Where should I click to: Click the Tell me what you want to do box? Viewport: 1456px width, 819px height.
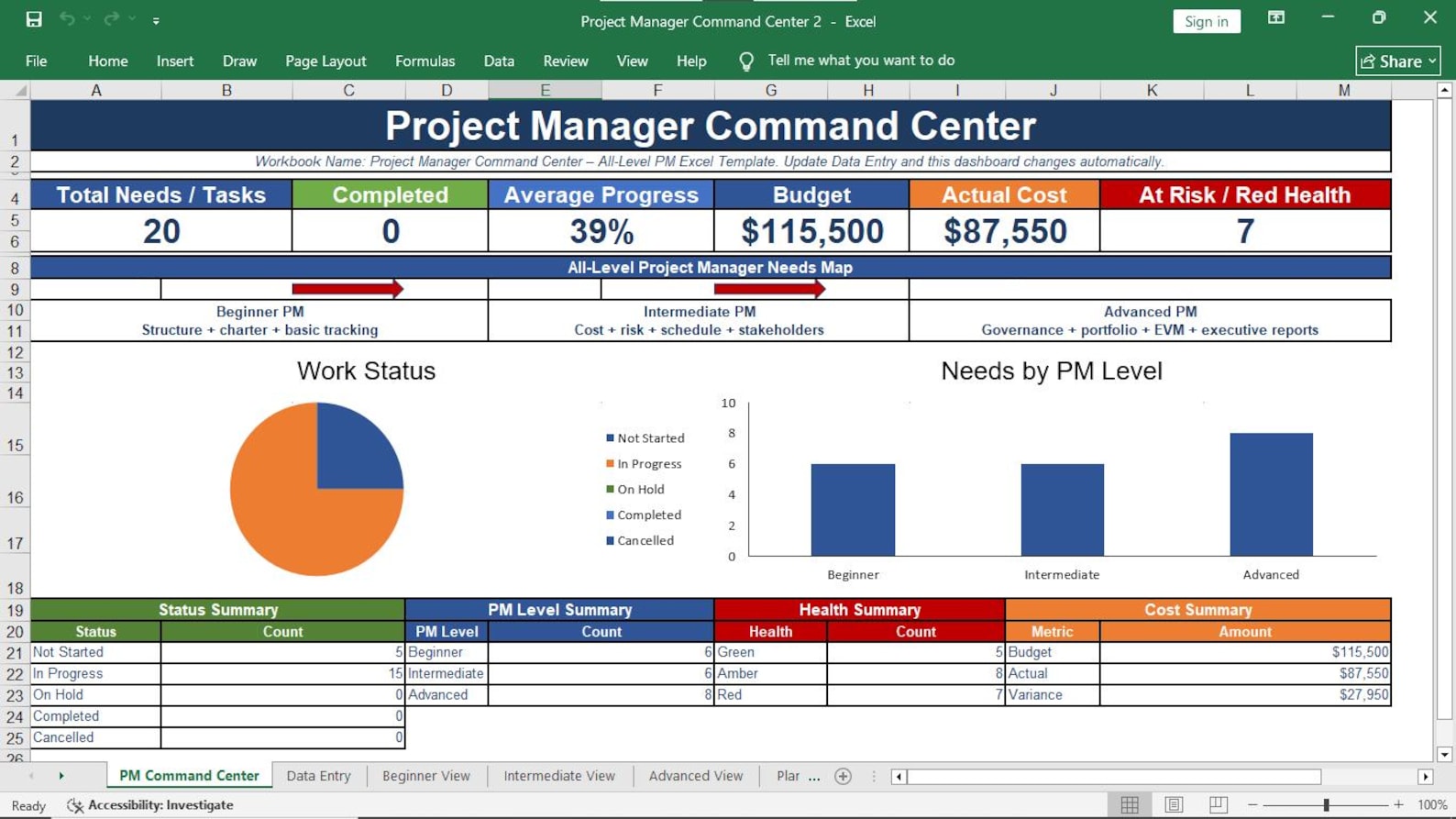coord(861,61)
